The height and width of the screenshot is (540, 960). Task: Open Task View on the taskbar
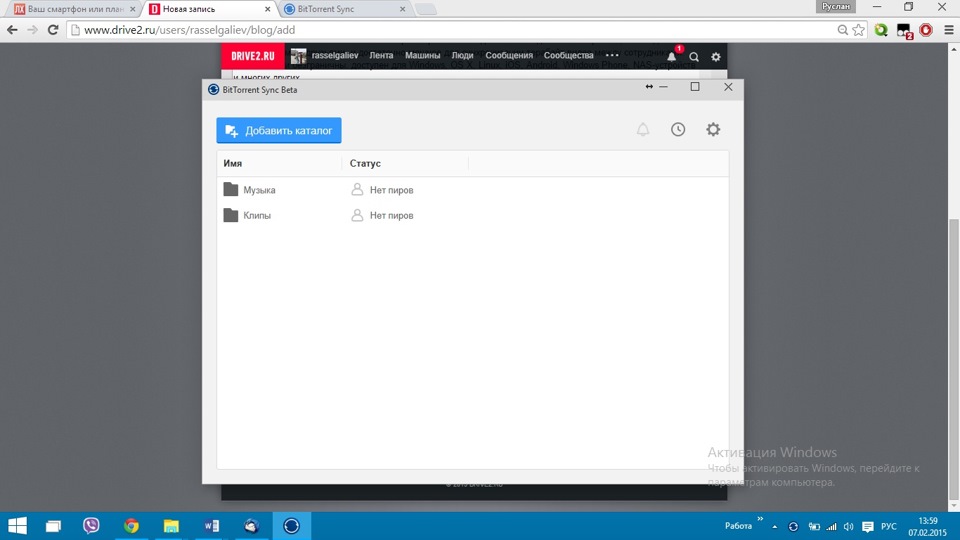[x=53, y=526]
